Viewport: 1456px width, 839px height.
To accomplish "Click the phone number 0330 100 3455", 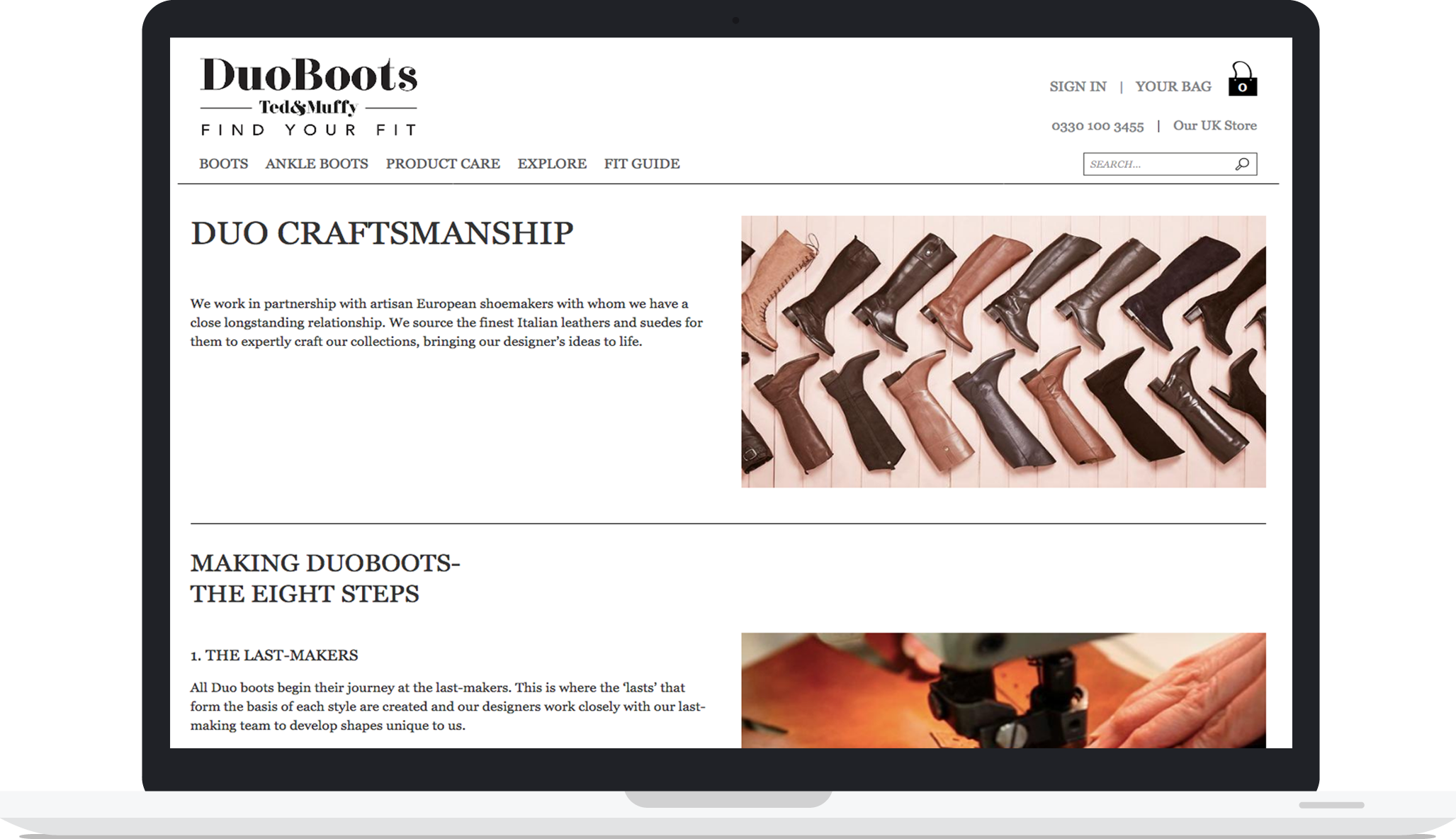I will coord(1097,126).
